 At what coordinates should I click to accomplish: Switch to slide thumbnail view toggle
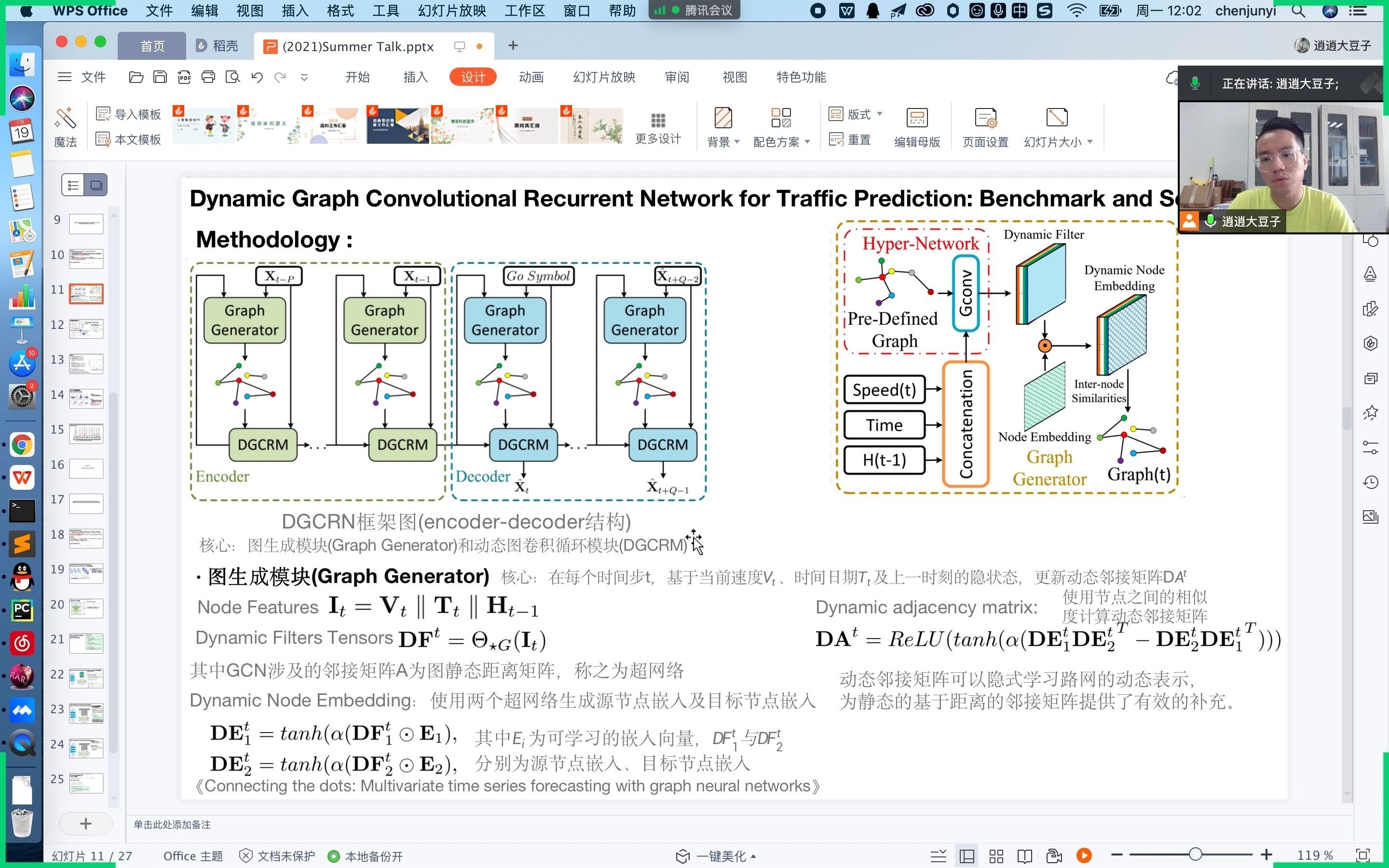pyautogui.click(x=96, y=185)
